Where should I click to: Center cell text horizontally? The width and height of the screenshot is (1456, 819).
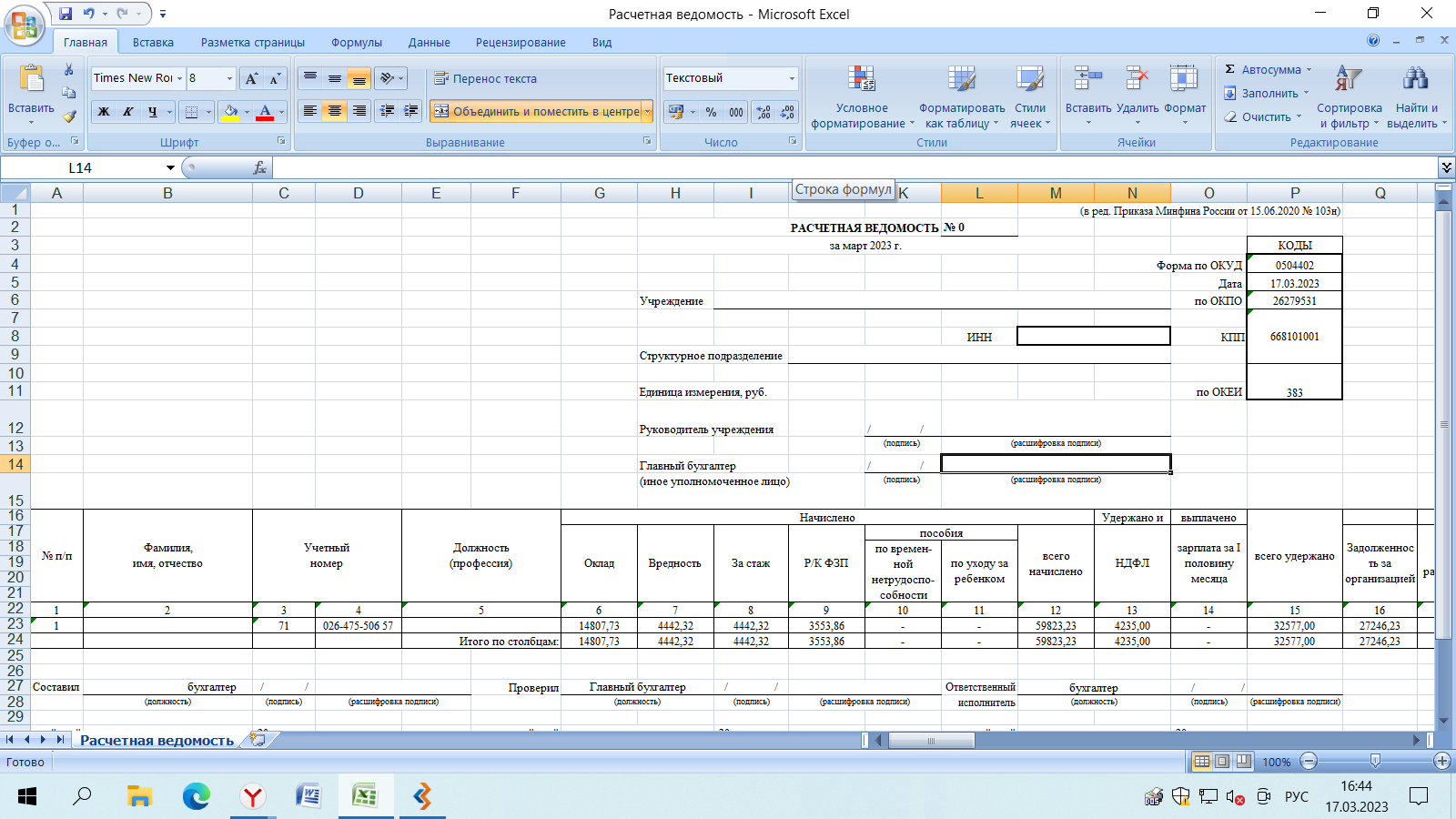point(335,111)
